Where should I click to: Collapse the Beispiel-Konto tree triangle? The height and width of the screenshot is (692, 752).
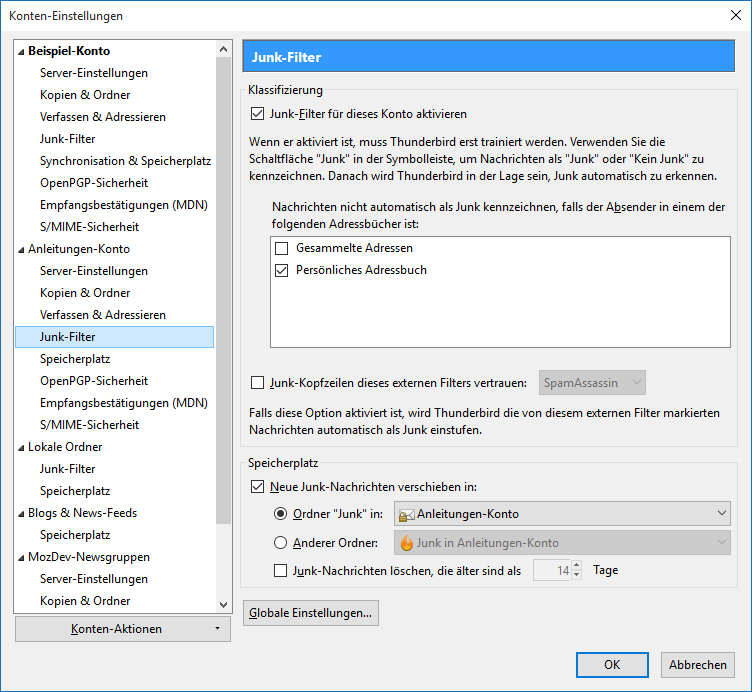tap(21, 52)
